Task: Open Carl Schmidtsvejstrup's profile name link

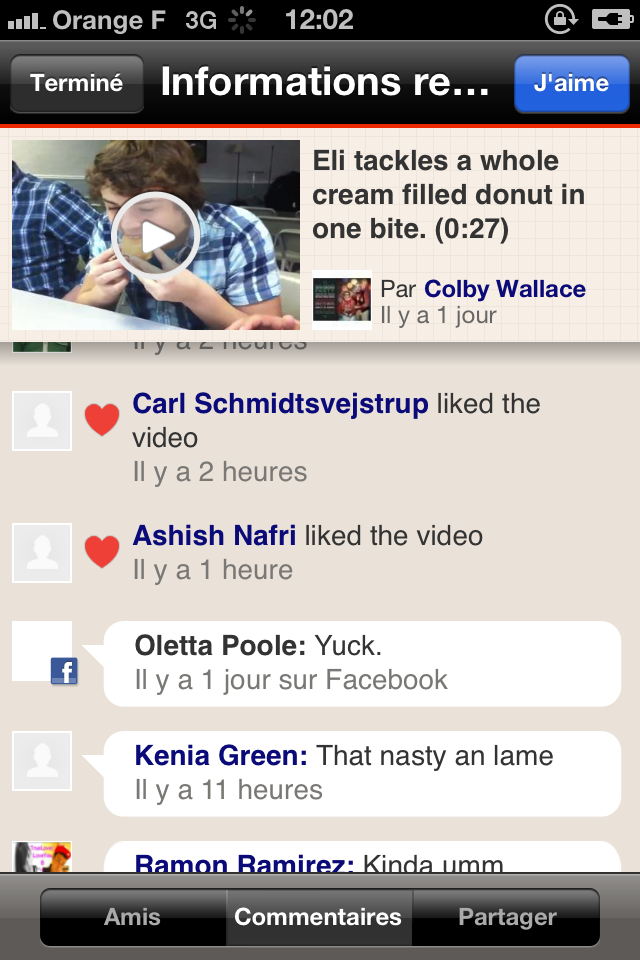Action: coord(280,404)
